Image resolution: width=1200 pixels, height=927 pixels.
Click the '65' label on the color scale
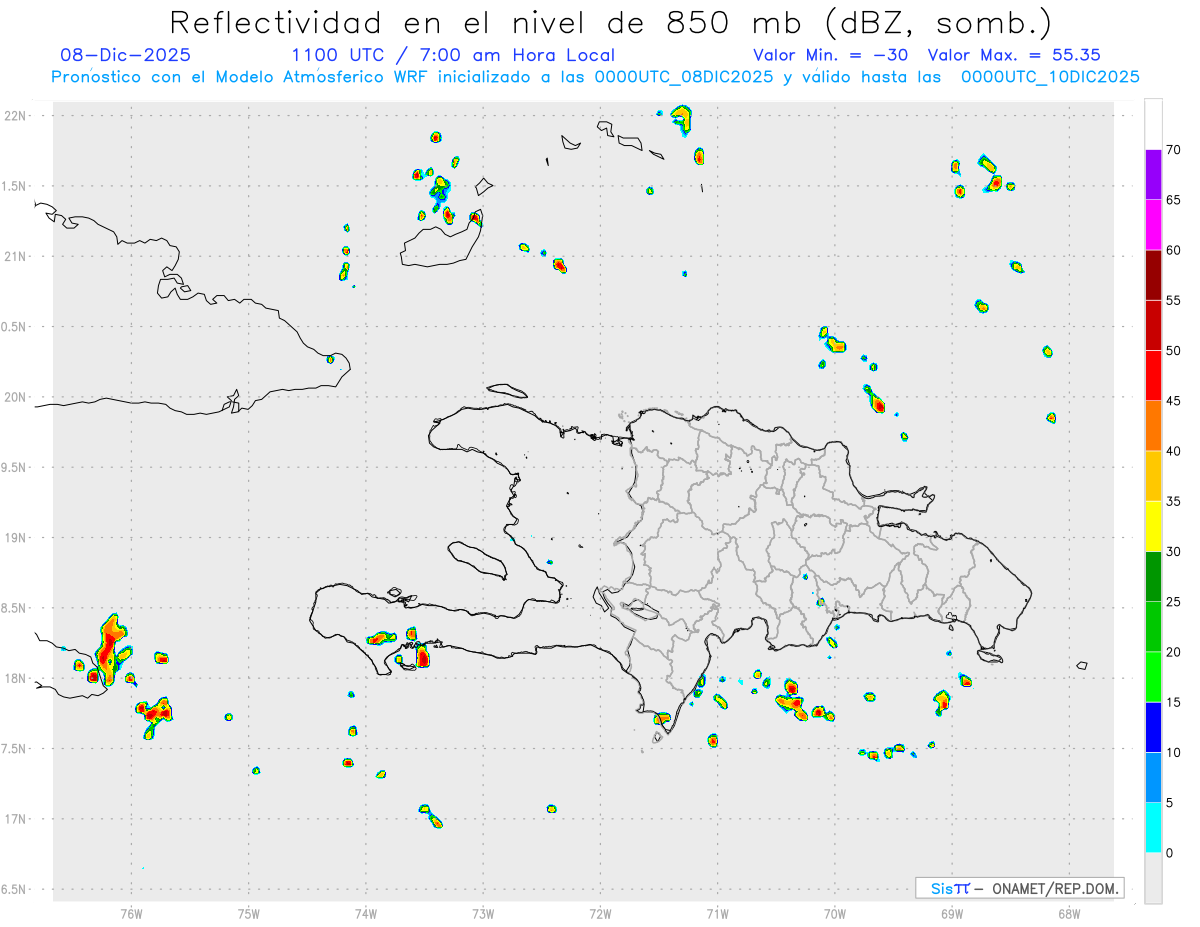pos(1173,200)
